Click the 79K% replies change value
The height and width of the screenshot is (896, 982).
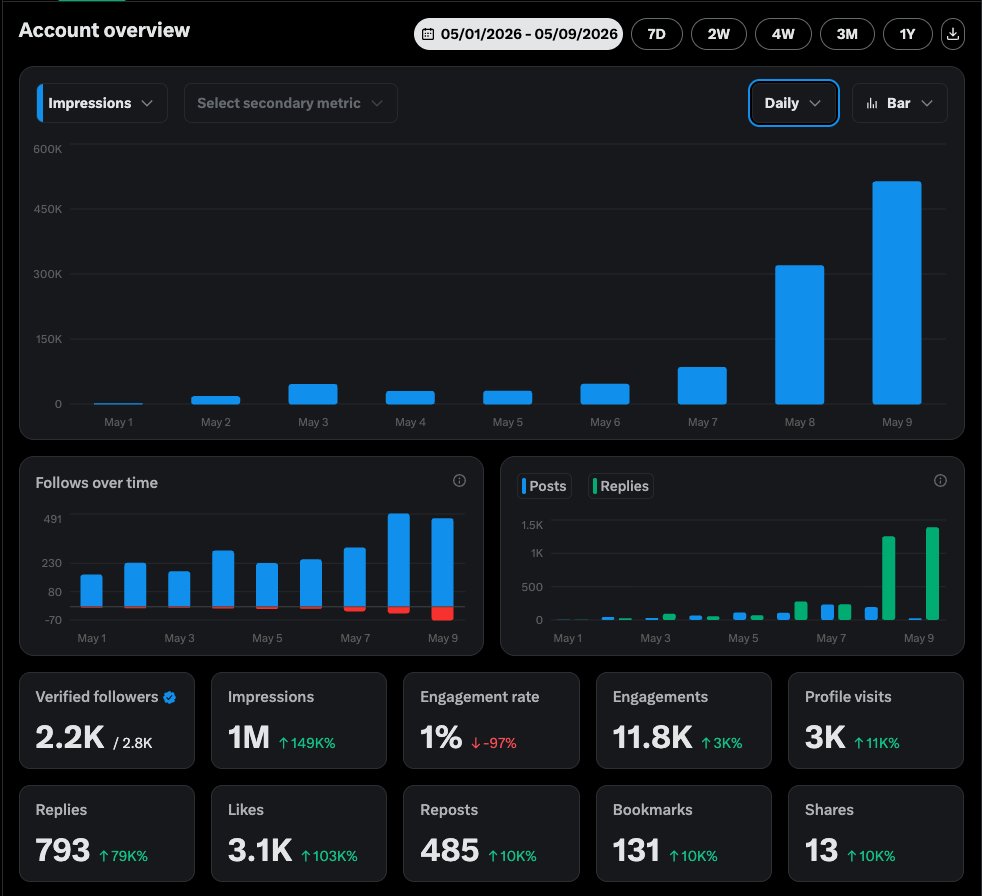[123, 856]
